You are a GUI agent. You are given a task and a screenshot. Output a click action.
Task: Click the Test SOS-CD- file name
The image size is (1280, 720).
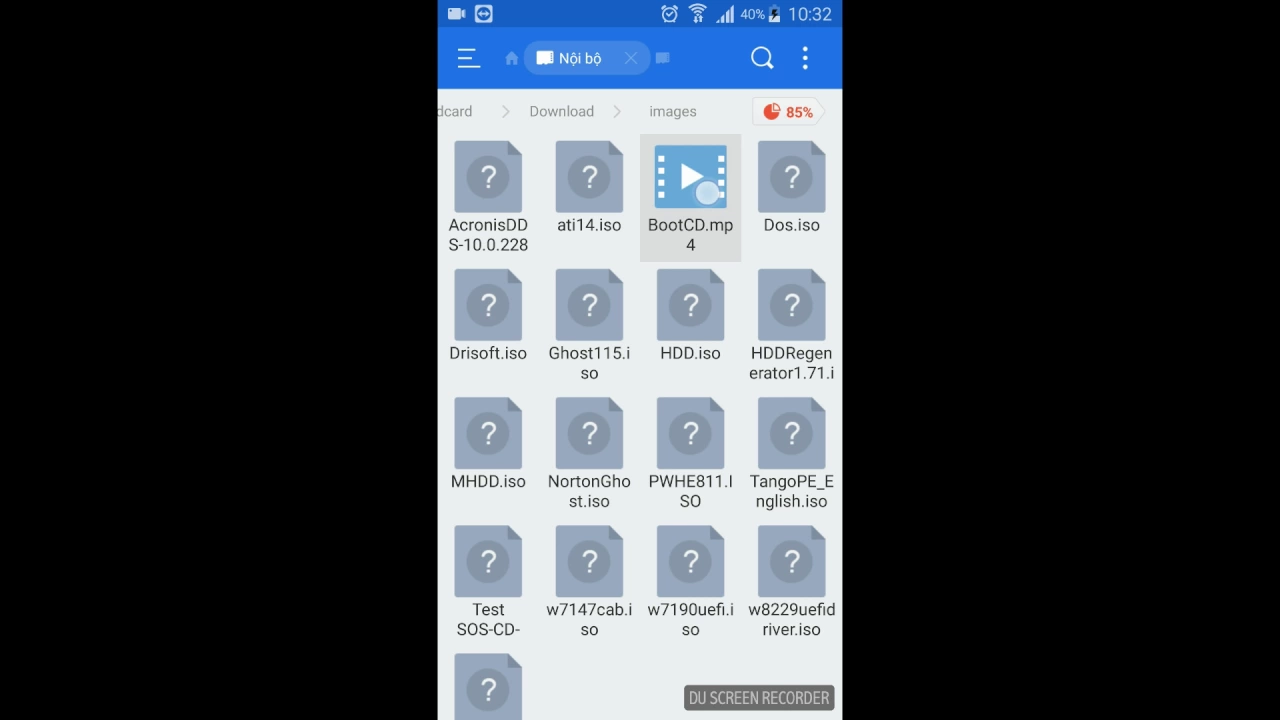pos(488,619)
